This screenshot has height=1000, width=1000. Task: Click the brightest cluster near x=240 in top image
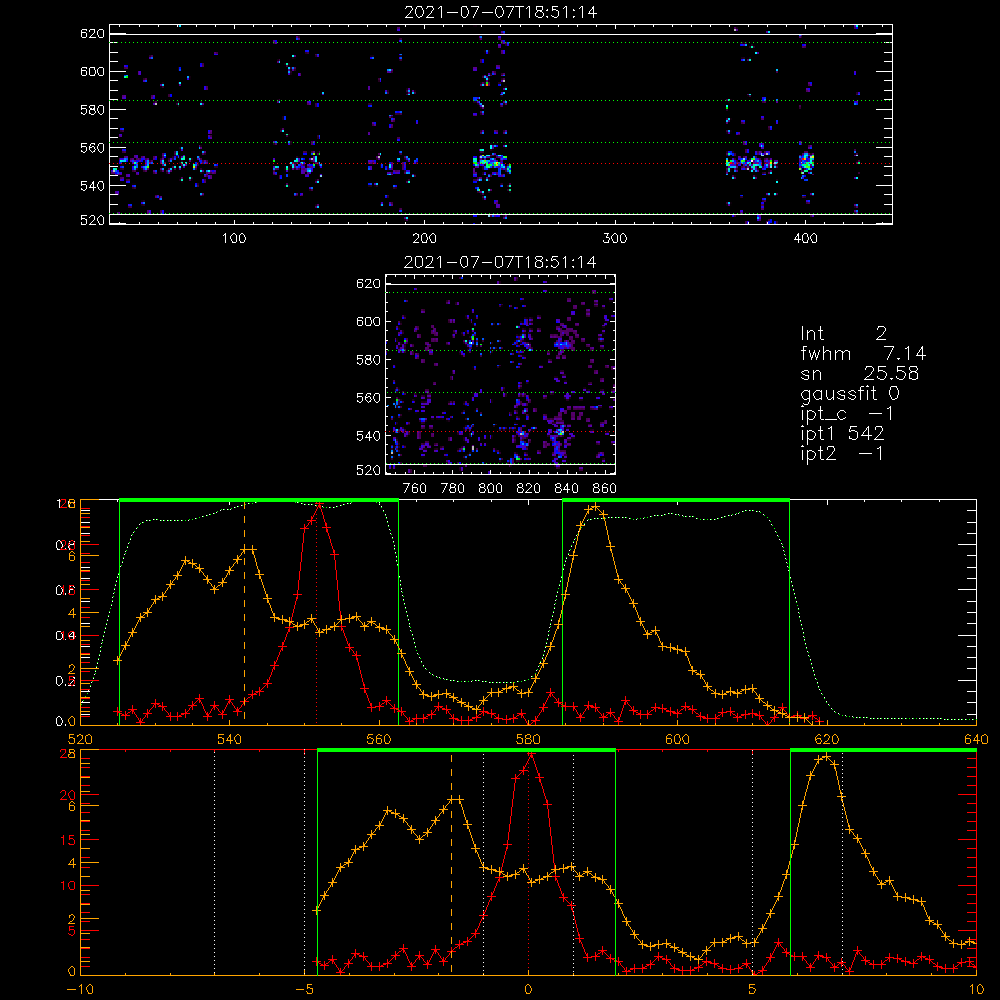[491, 163]
